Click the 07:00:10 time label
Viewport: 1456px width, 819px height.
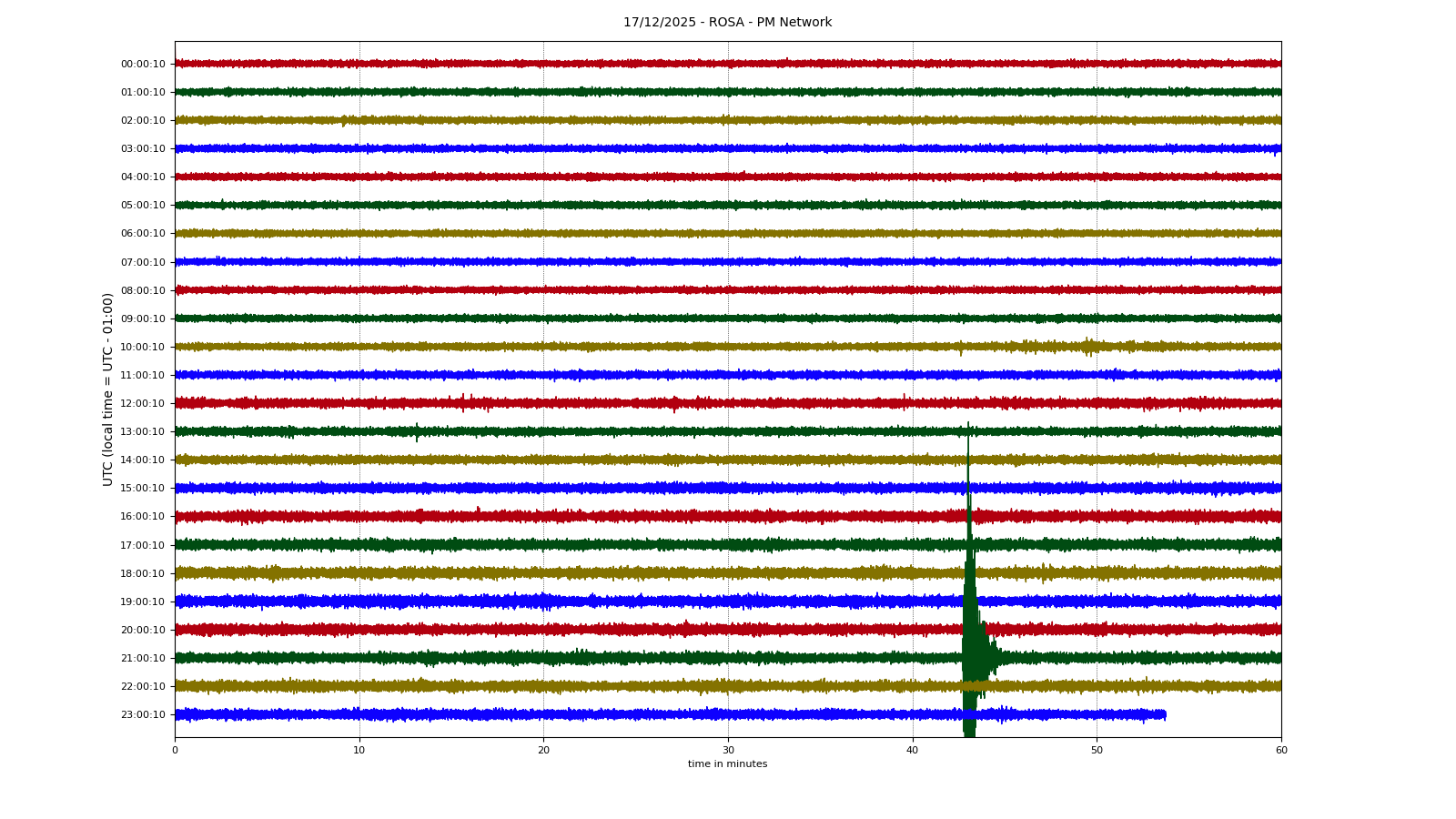[x=143, y=263]
